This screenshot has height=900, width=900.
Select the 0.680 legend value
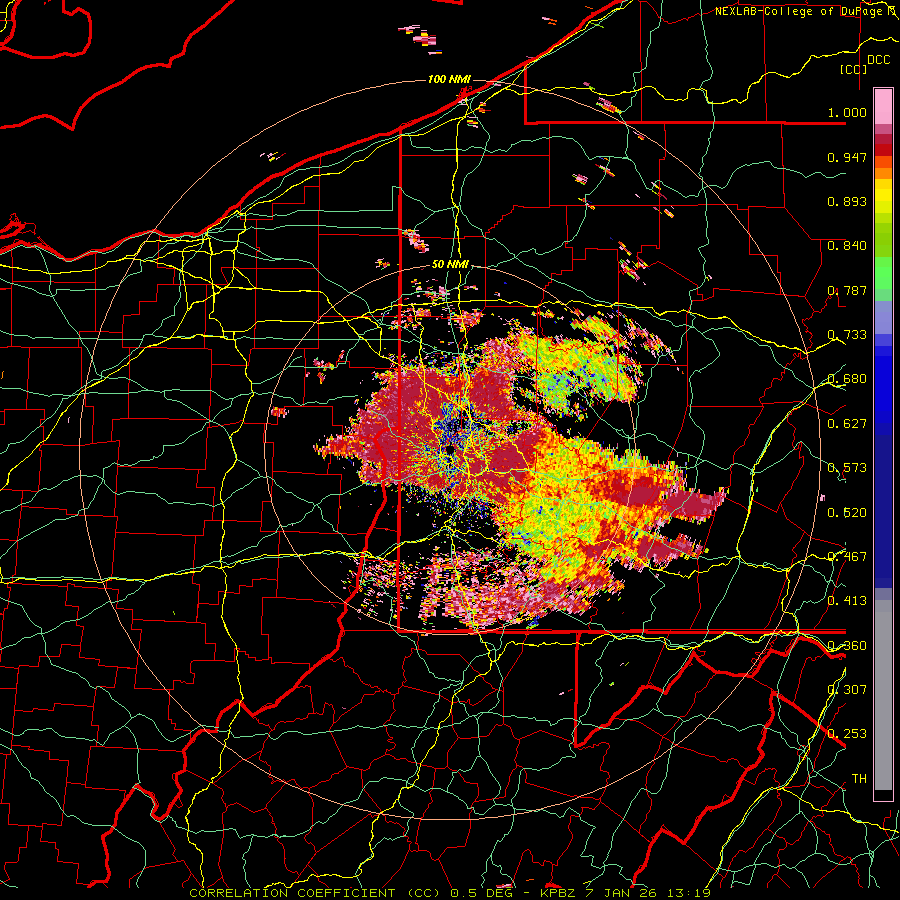click(847, 379)
